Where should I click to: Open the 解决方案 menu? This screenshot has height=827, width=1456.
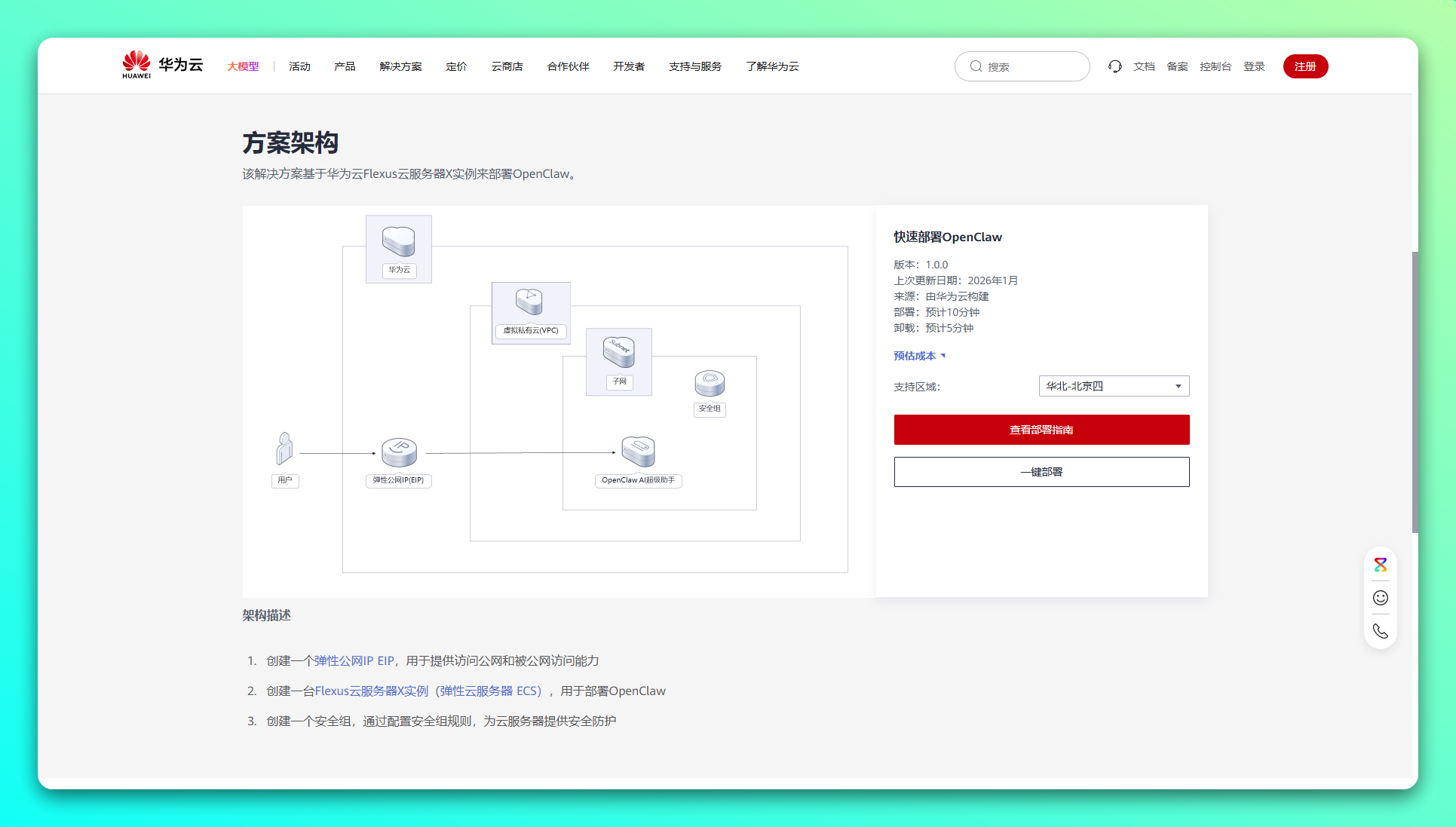tap(400, 66)
